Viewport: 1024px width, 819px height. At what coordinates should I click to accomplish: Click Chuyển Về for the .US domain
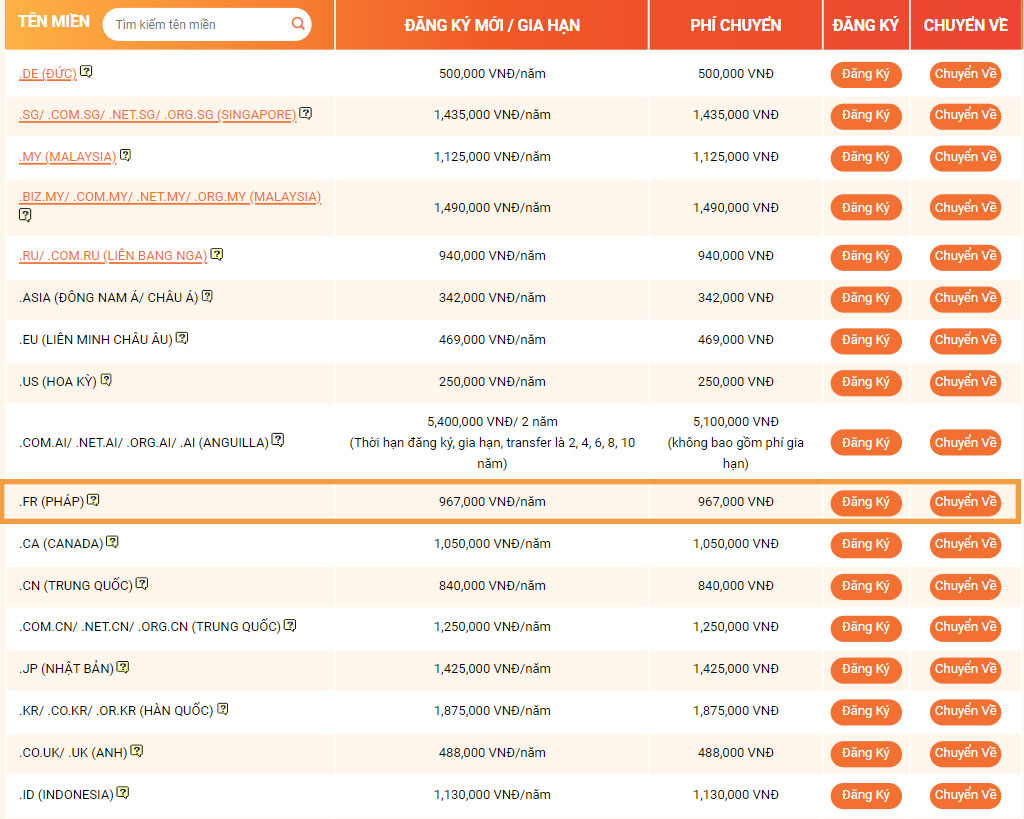tap(965, 382)
